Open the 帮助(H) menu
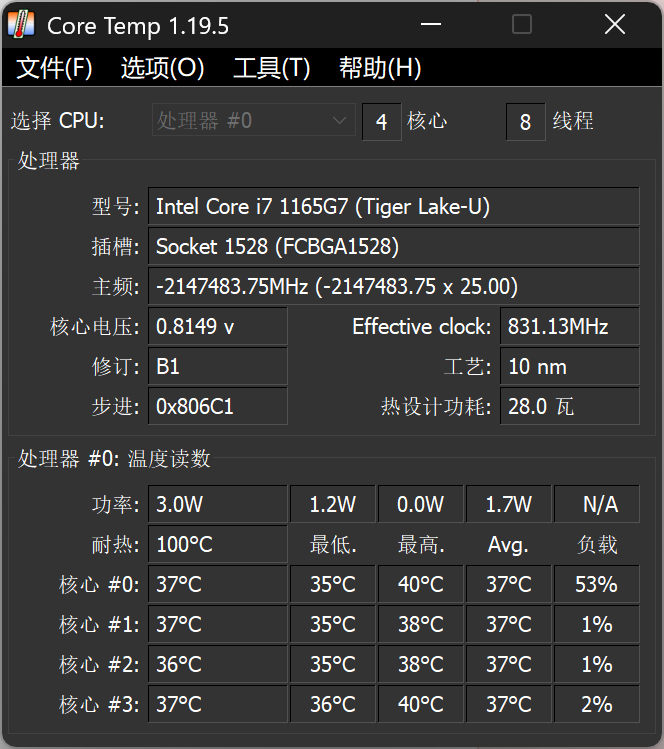Screen dimensions: 664x749 (379, 68)
